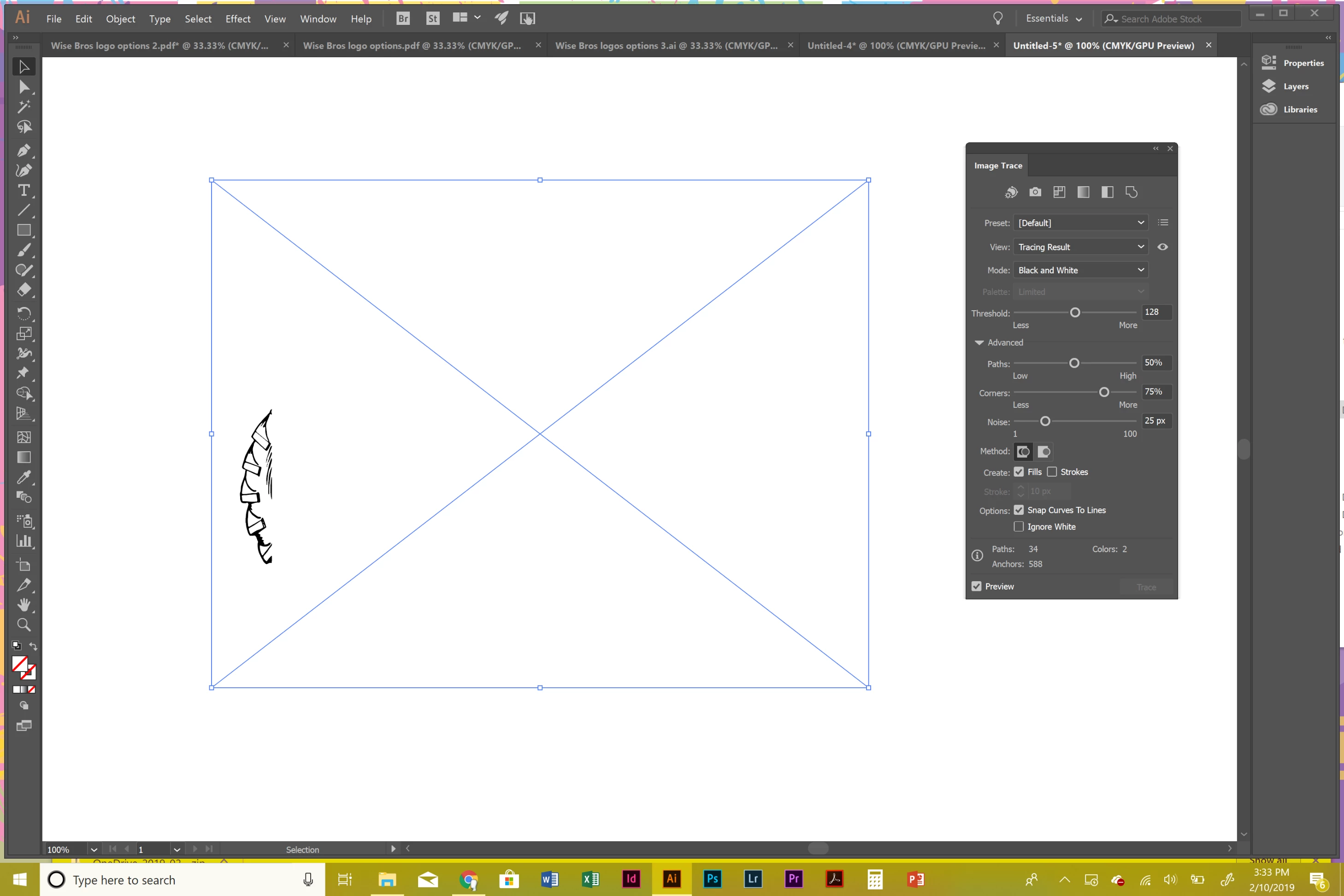This screenshot has width=1344, height=896.
Task: Choose the Magic Wand tool
Action: 24,107
